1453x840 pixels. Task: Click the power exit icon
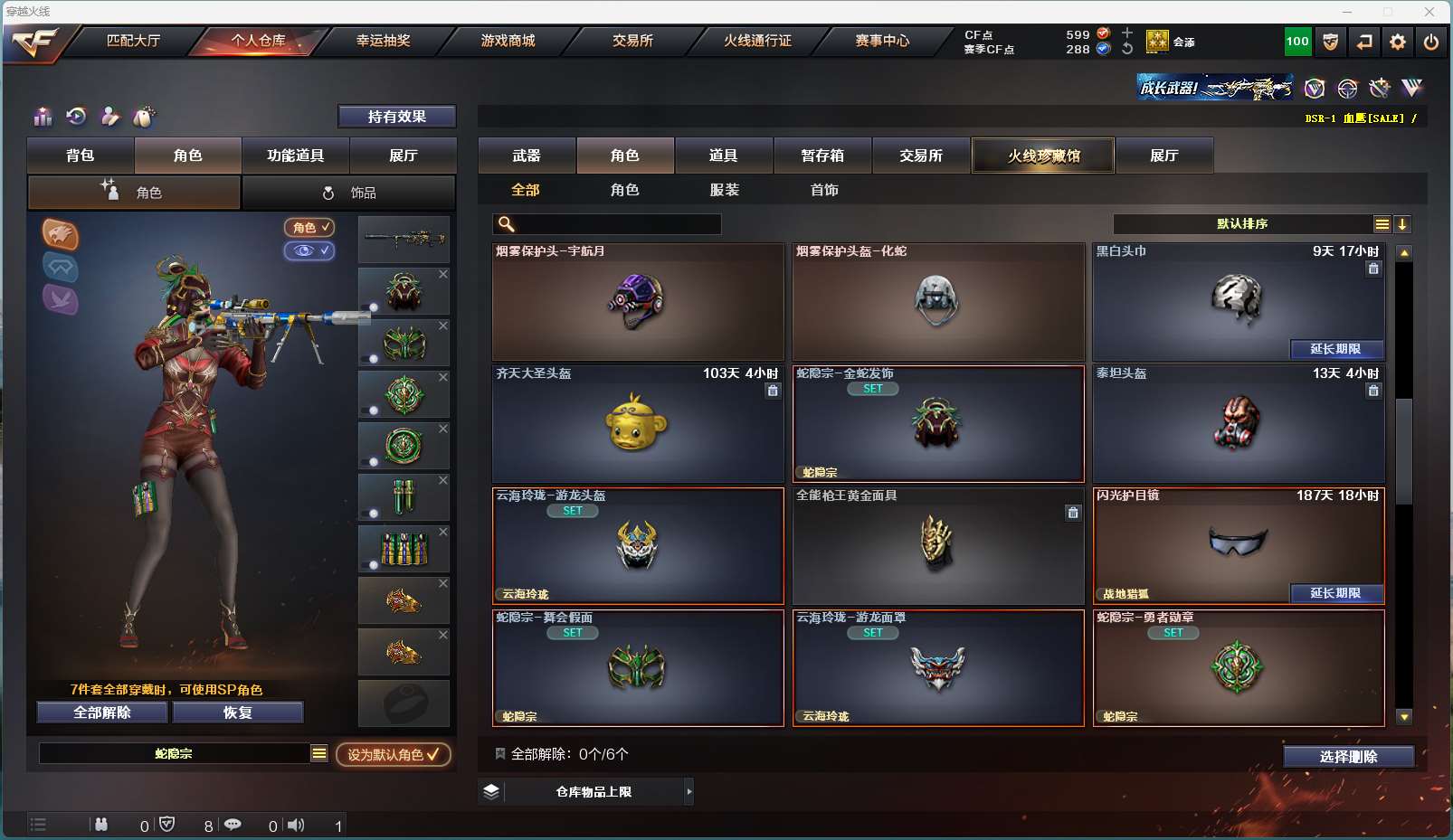(x=1431, y=42)
